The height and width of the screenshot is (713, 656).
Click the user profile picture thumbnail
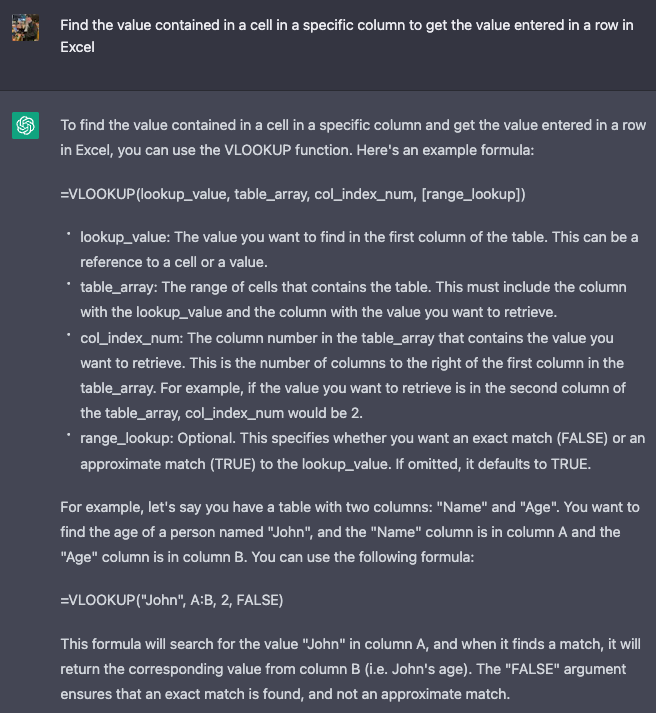coord(25,27)
